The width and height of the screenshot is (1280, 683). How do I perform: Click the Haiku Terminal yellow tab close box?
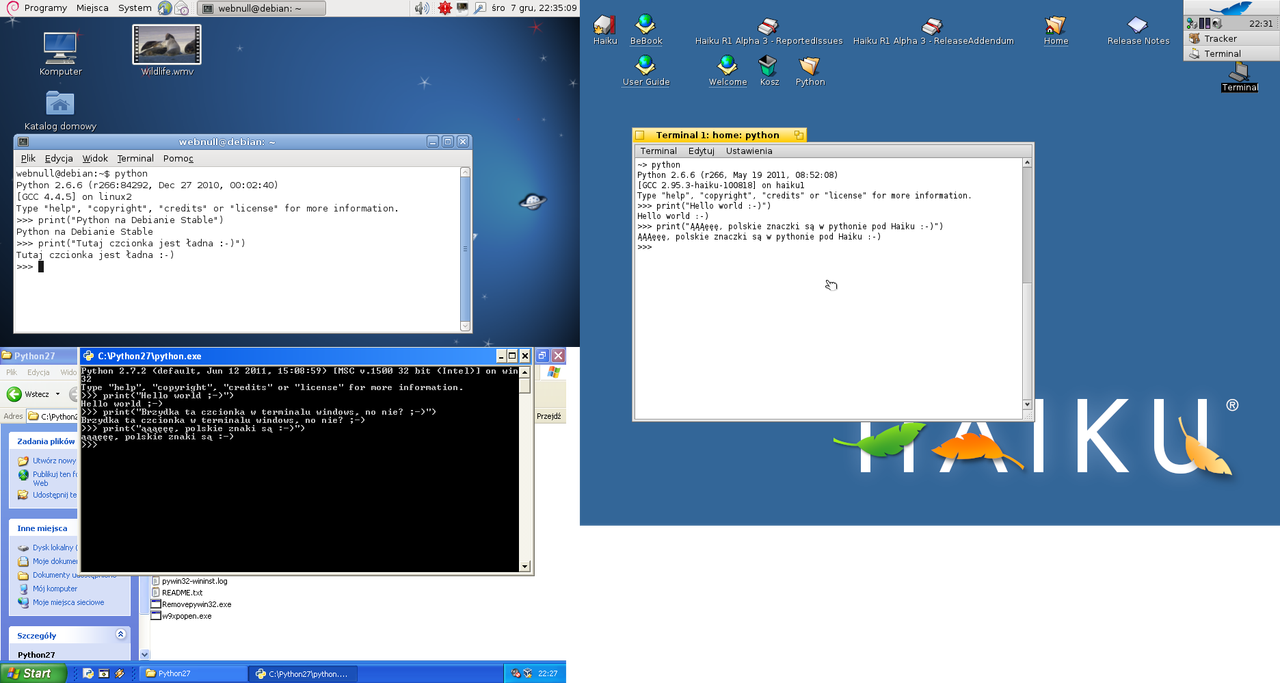(640, 135)
